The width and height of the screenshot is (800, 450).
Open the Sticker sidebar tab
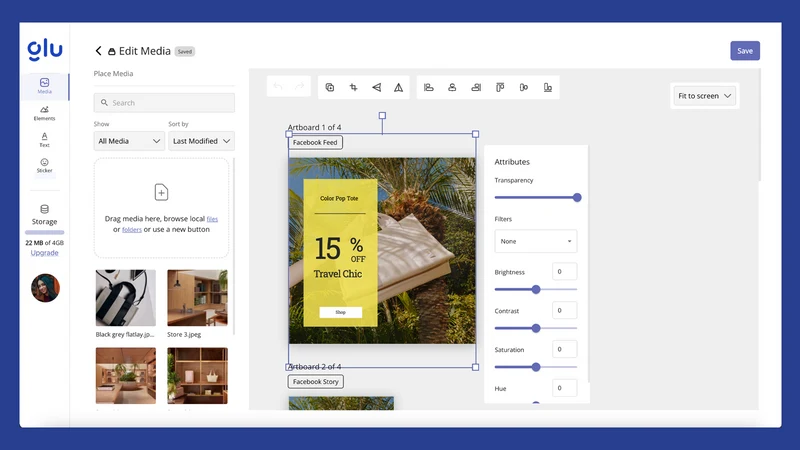point(44,165)
